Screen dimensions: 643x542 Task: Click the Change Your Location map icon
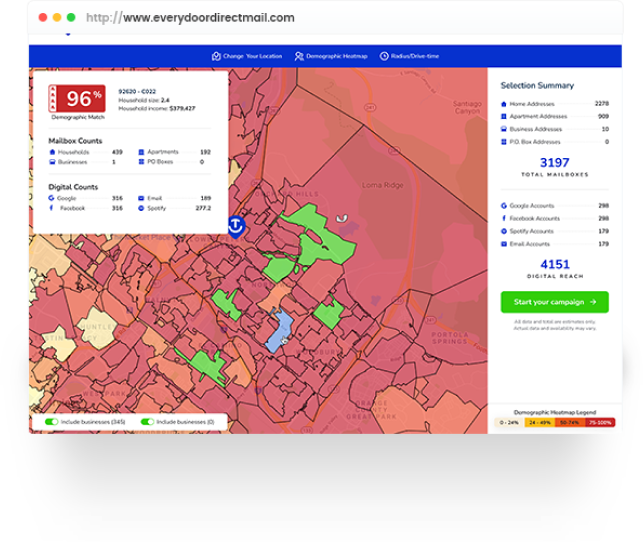[216, 56]
